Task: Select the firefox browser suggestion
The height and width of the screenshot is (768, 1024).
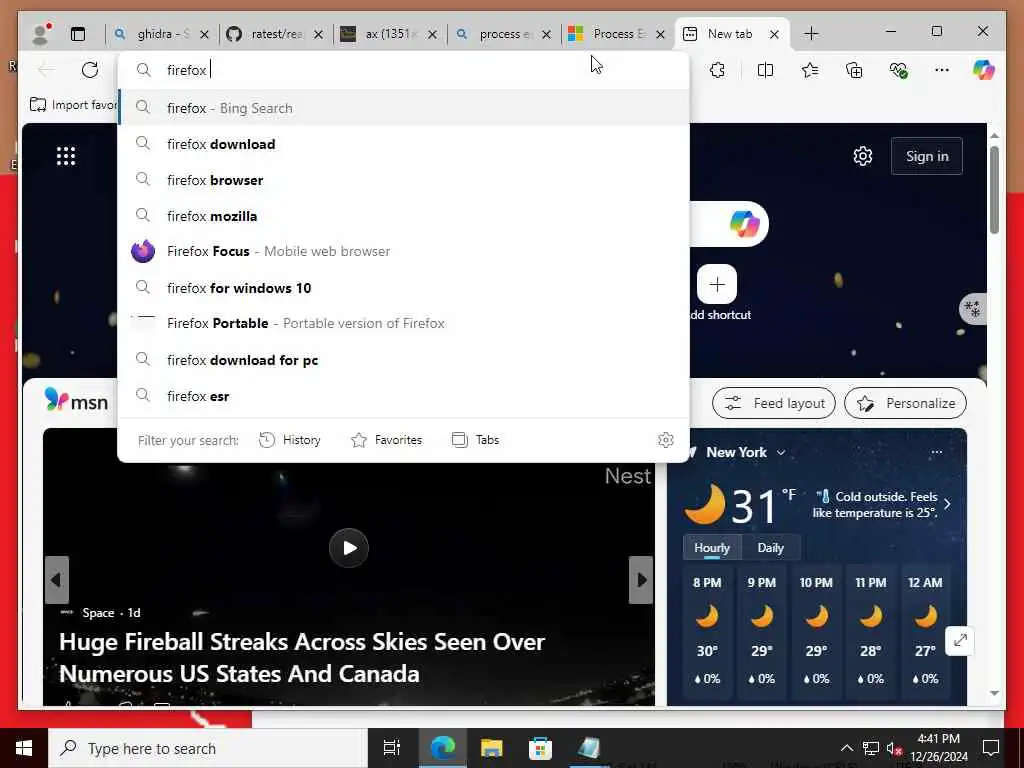Action: pos(404,180)
